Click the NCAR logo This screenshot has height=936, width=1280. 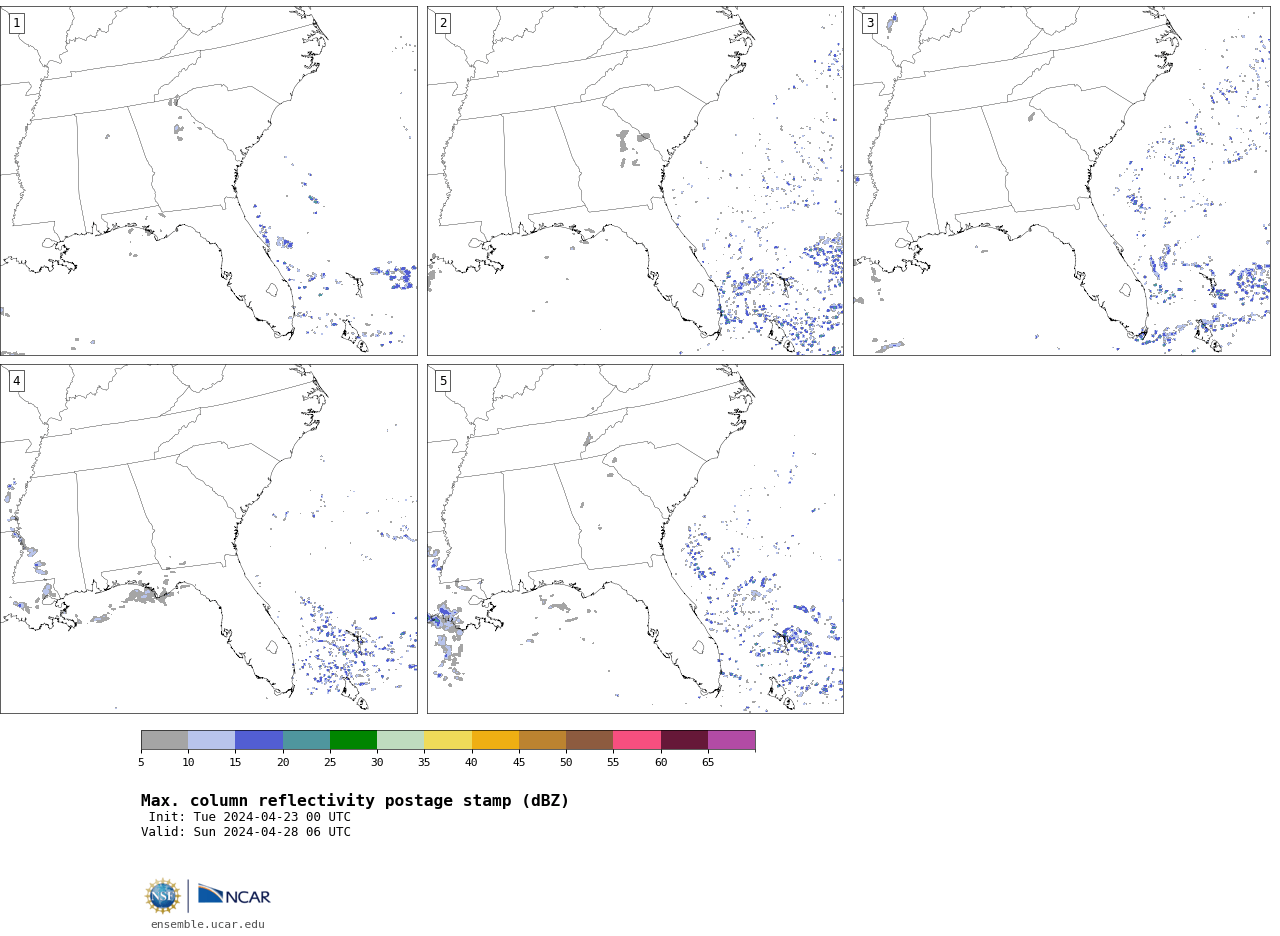coord(234,895)
